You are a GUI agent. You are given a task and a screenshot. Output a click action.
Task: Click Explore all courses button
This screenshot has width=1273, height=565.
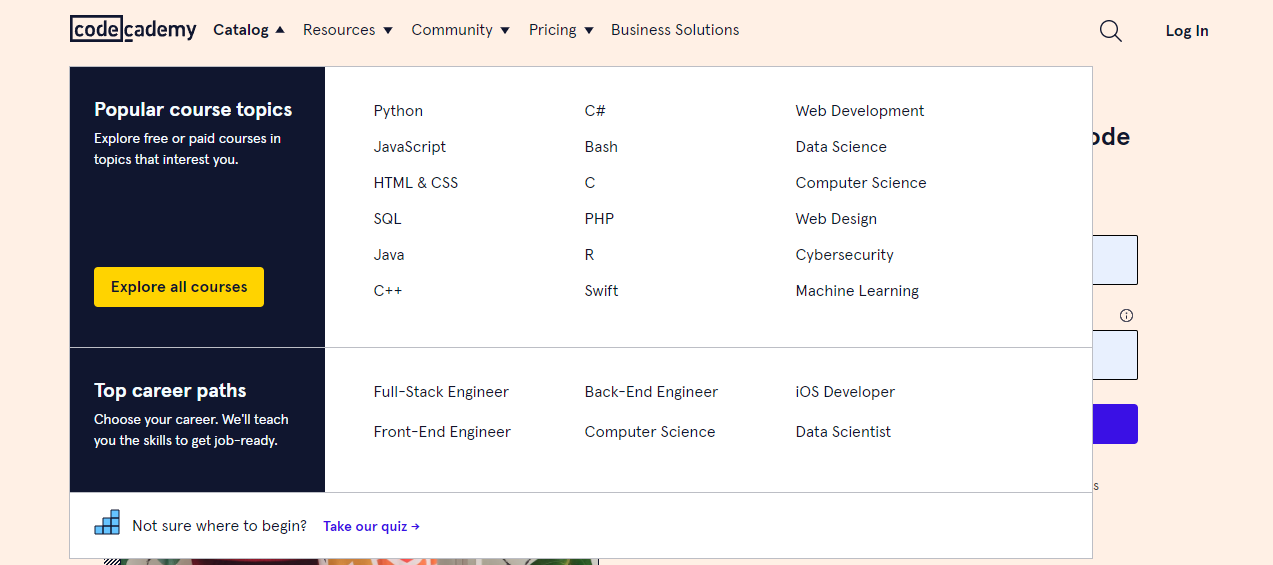coord(179,287)
